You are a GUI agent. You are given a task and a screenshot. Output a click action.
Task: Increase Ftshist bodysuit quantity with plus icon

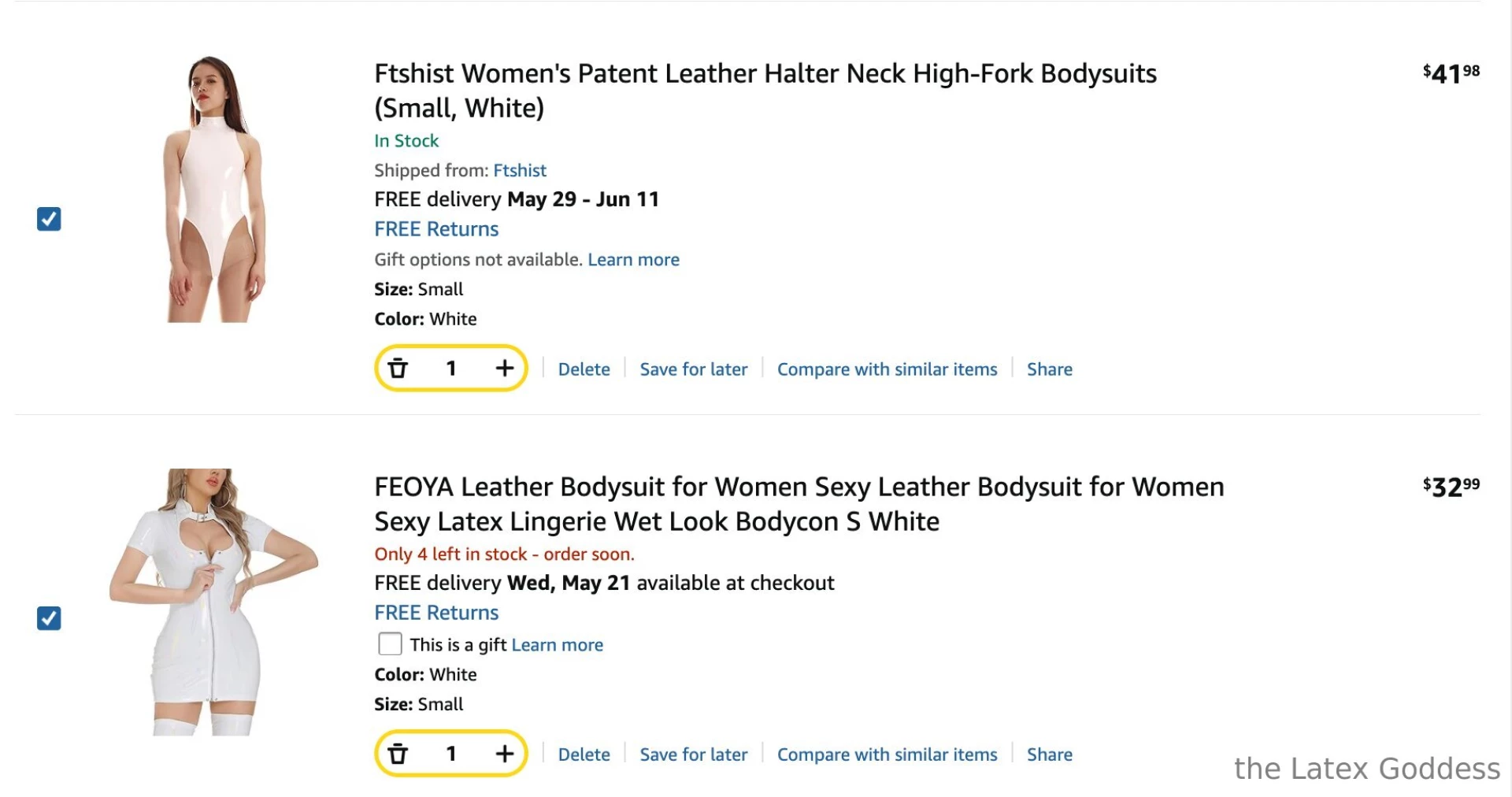click(x=504, y=368)
